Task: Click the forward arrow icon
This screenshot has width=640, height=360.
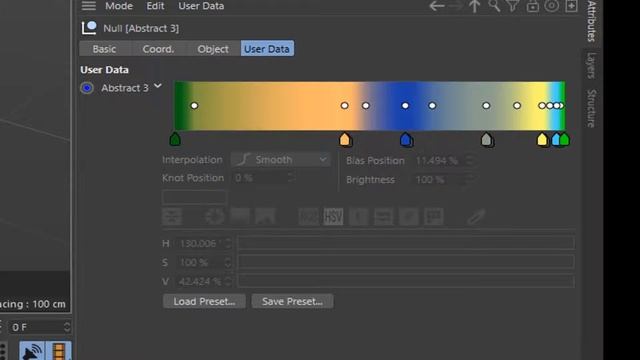Action: (456, 6)
